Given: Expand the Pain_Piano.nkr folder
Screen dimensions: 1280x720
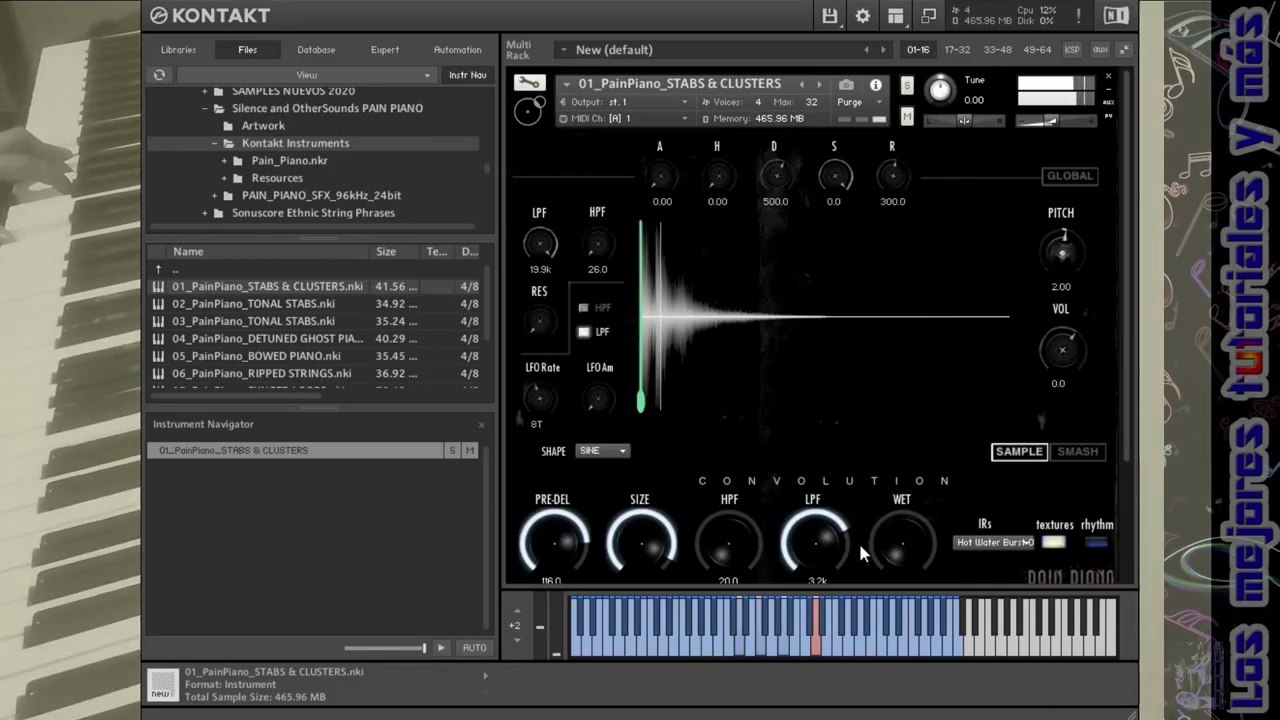Looking at the screenshot, I should [x=224, y=161].
